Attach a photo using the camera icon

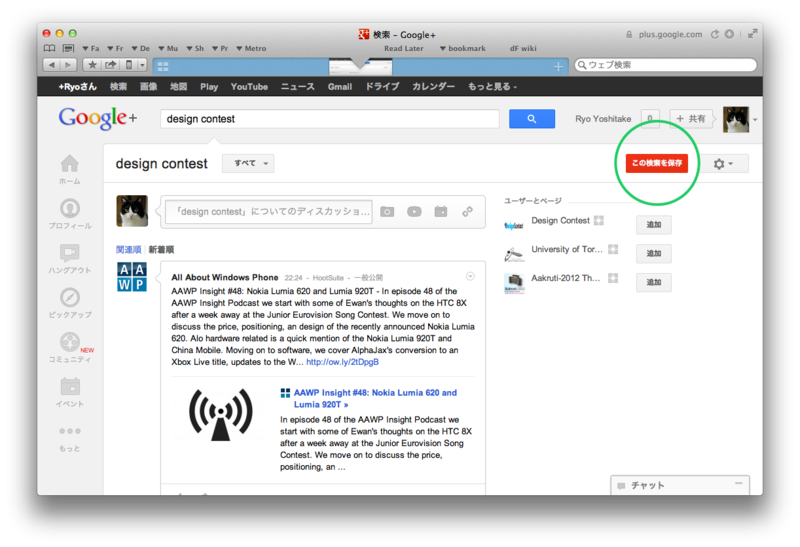(x=387, y=211)
